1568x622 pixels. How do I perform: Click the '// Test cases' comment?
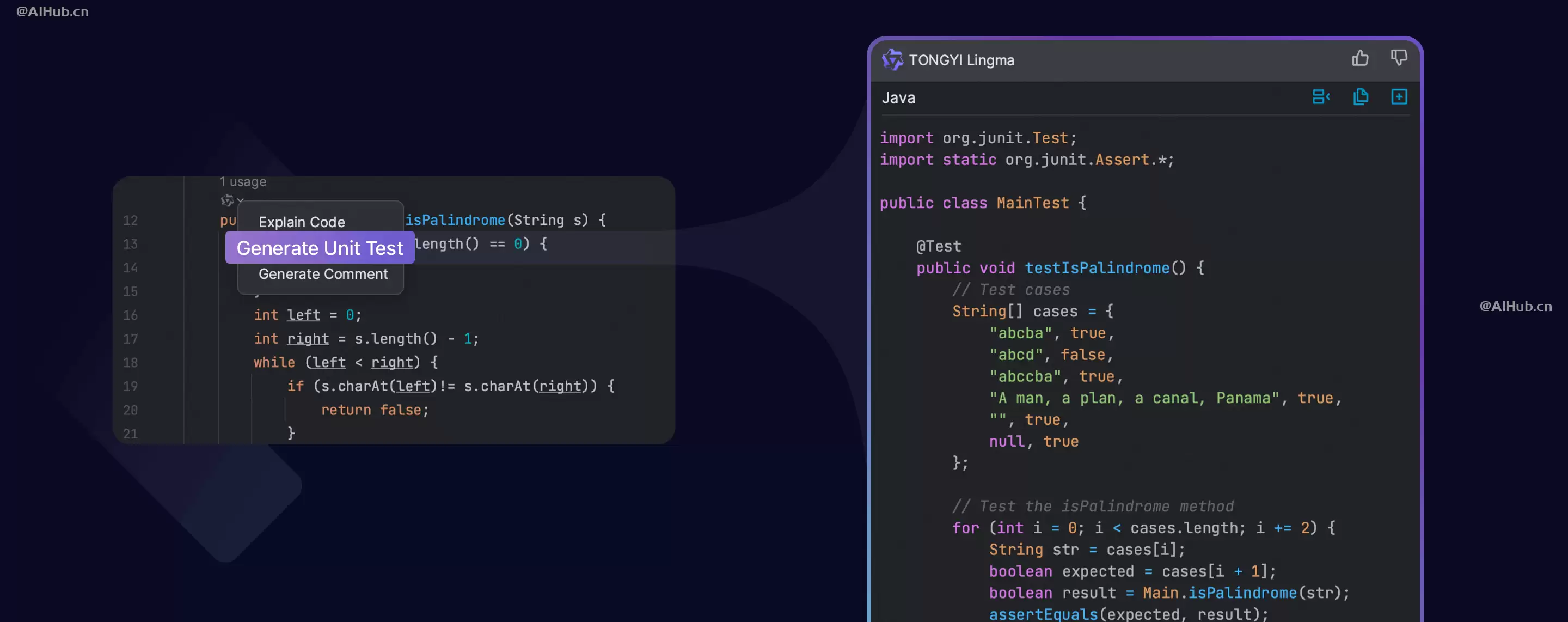(x=1011, y=290)
